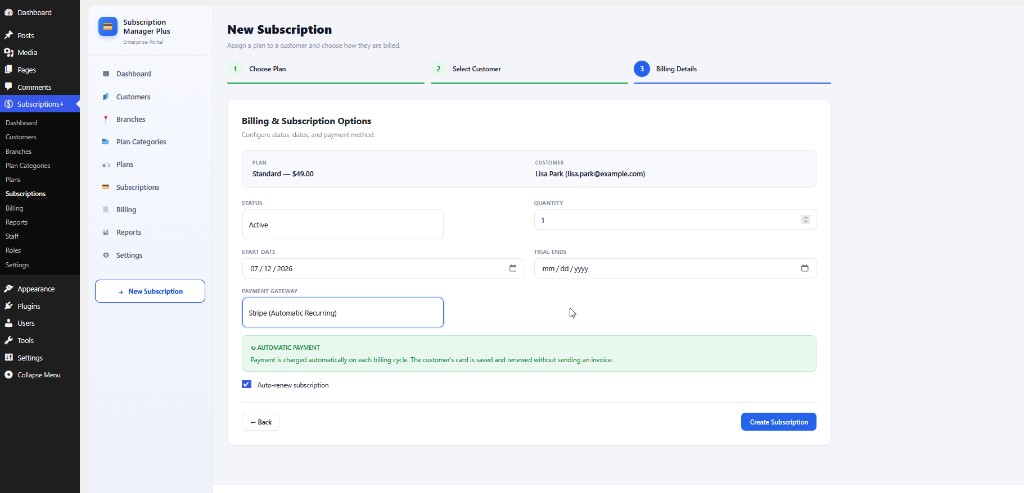The width and height of the screenshot is (1024, 493).
Task: Click the Appearance paintbrush icon
Action: coord(8,289)
